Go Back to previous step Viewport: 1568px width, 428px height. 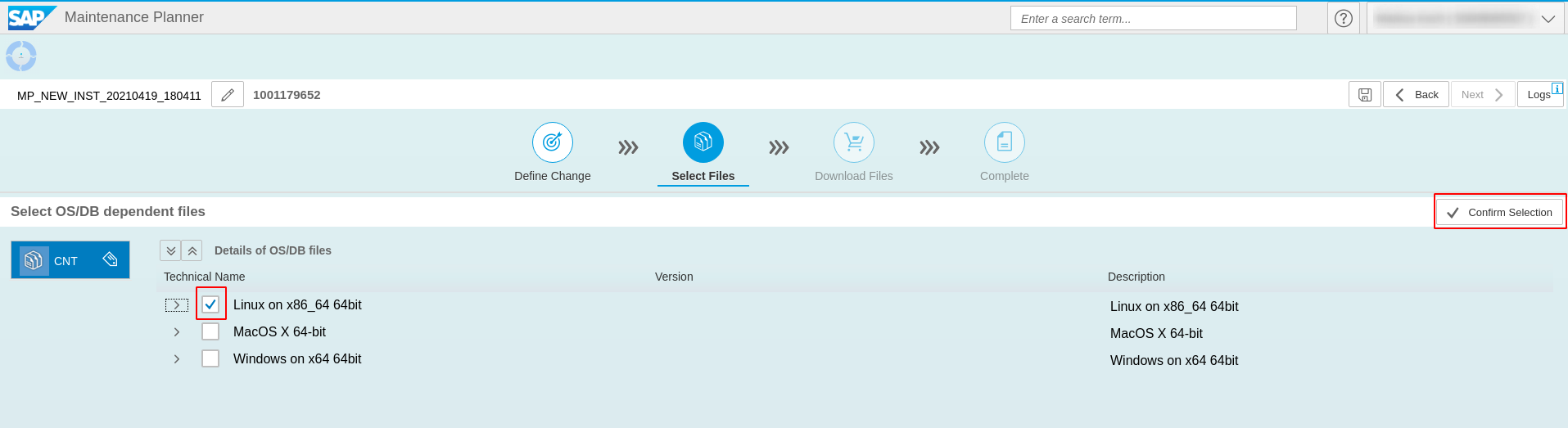1417,94
